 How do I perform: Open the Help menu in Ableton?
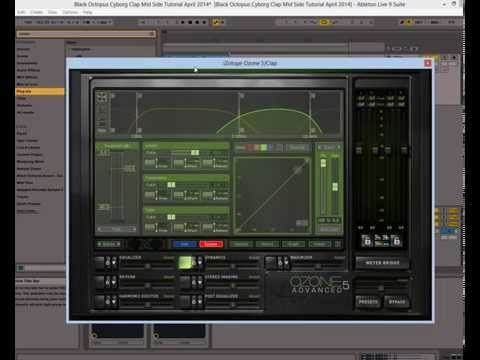click(87, 12)
